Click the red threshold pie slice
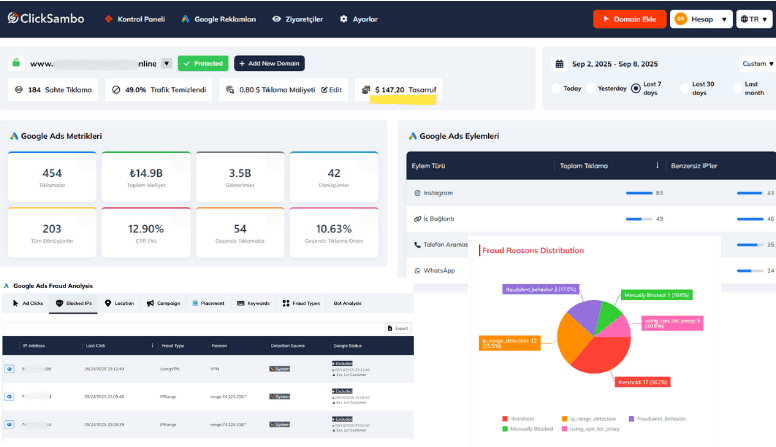The image size is (776, 447). click(x=606, y=356)
